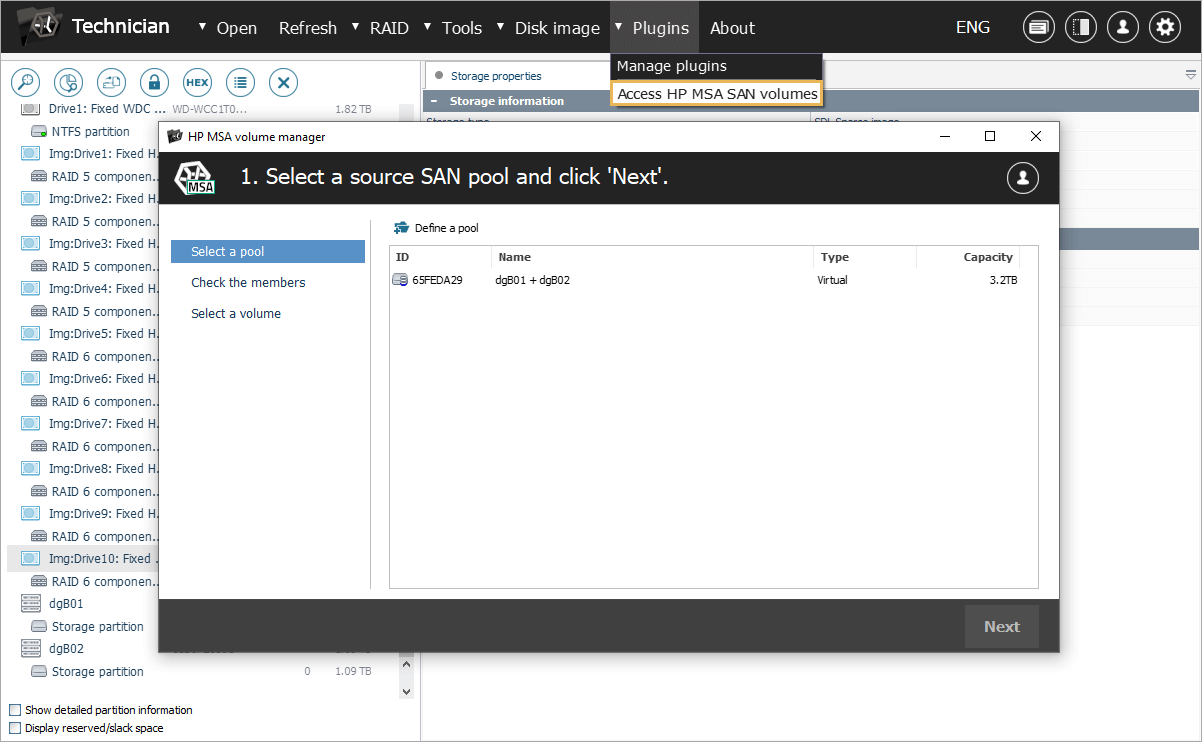Open the properties panel options dropdown arrow
This screenshot has width=1202, height=742.
1190,75
